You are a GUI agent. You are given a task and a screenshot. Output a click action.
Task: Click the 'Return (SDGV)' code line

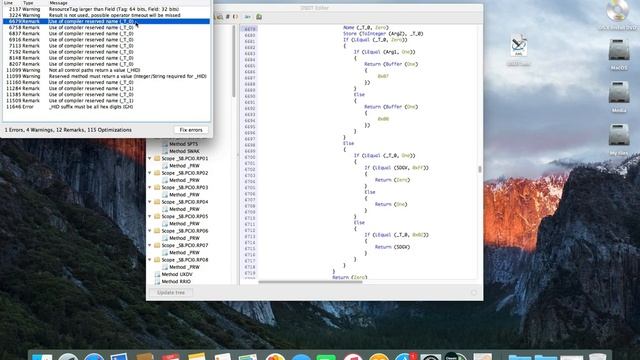click(x=392, y=247)
